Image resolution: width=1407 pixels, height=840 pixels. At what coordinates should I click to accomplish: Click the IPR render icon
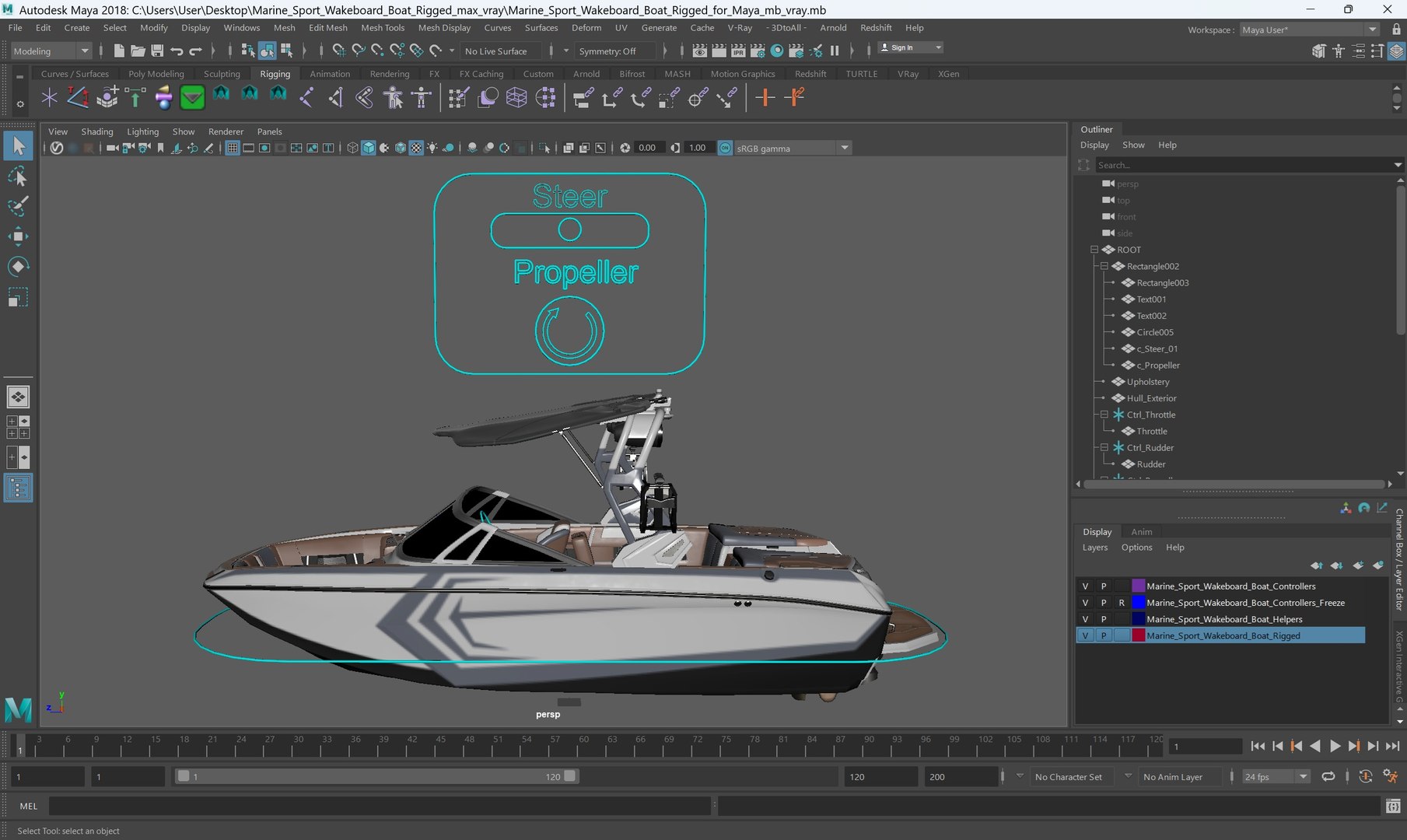[x=738, y=51]
